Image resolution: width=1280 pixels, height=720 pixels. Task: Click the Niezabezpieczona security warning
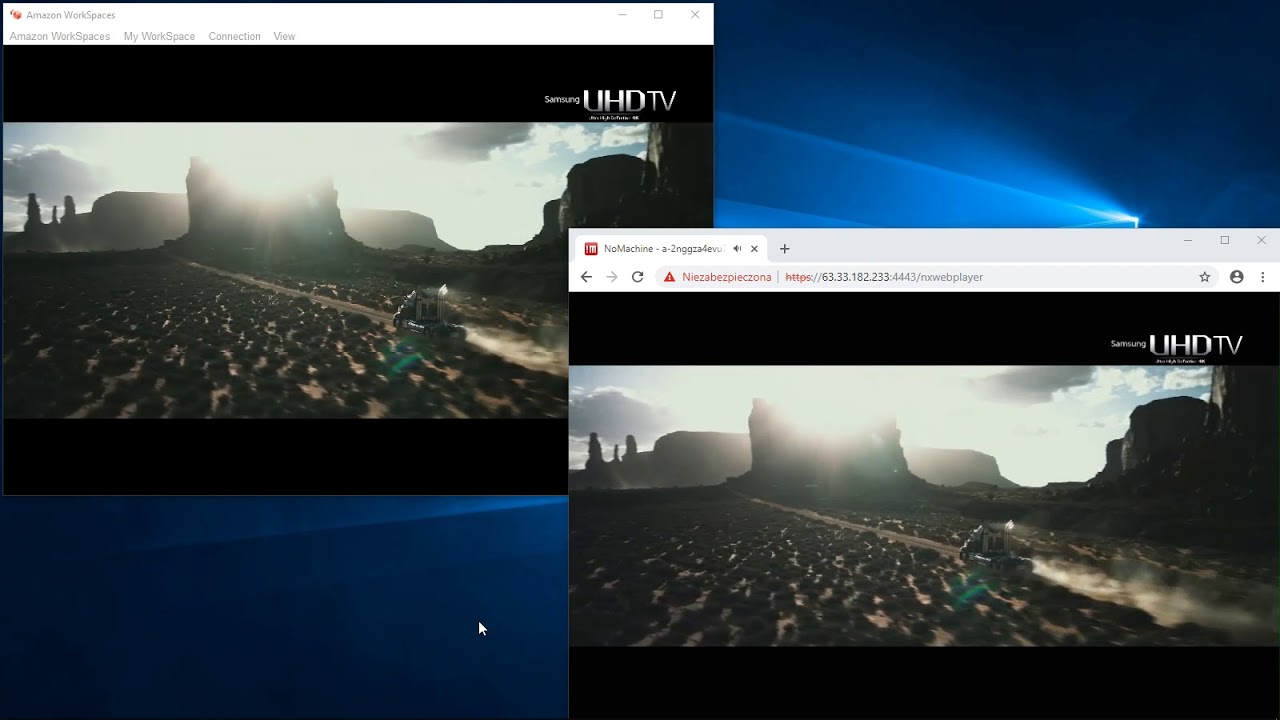717,277
